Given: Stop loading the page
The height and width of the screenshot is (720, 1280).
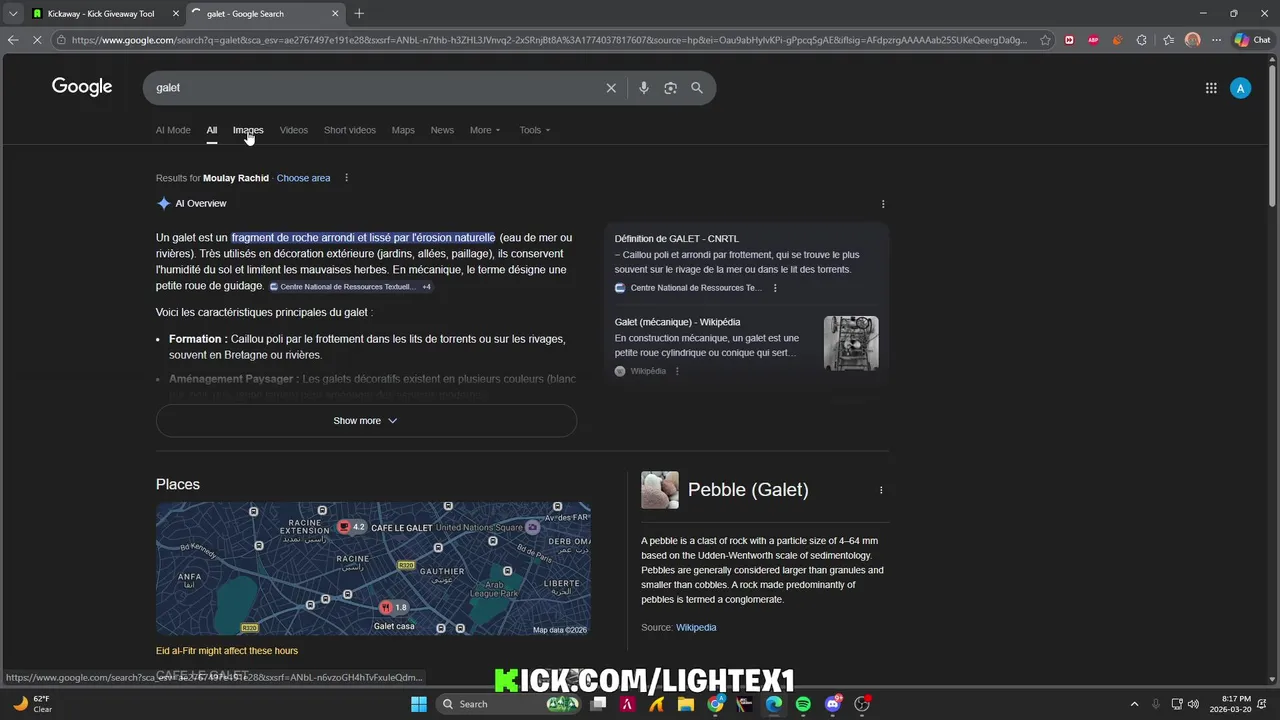Looking at the screenshot, I should (x=37, y=40).
